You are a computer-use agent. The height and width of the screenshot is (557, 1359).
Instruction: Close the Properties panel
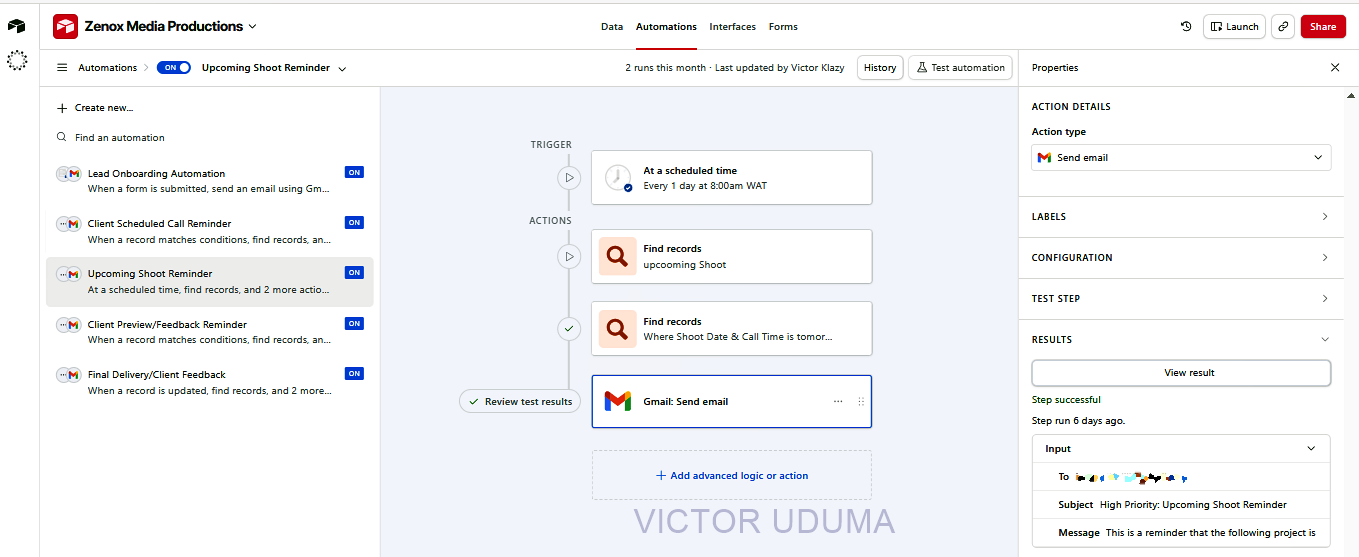1335,68
